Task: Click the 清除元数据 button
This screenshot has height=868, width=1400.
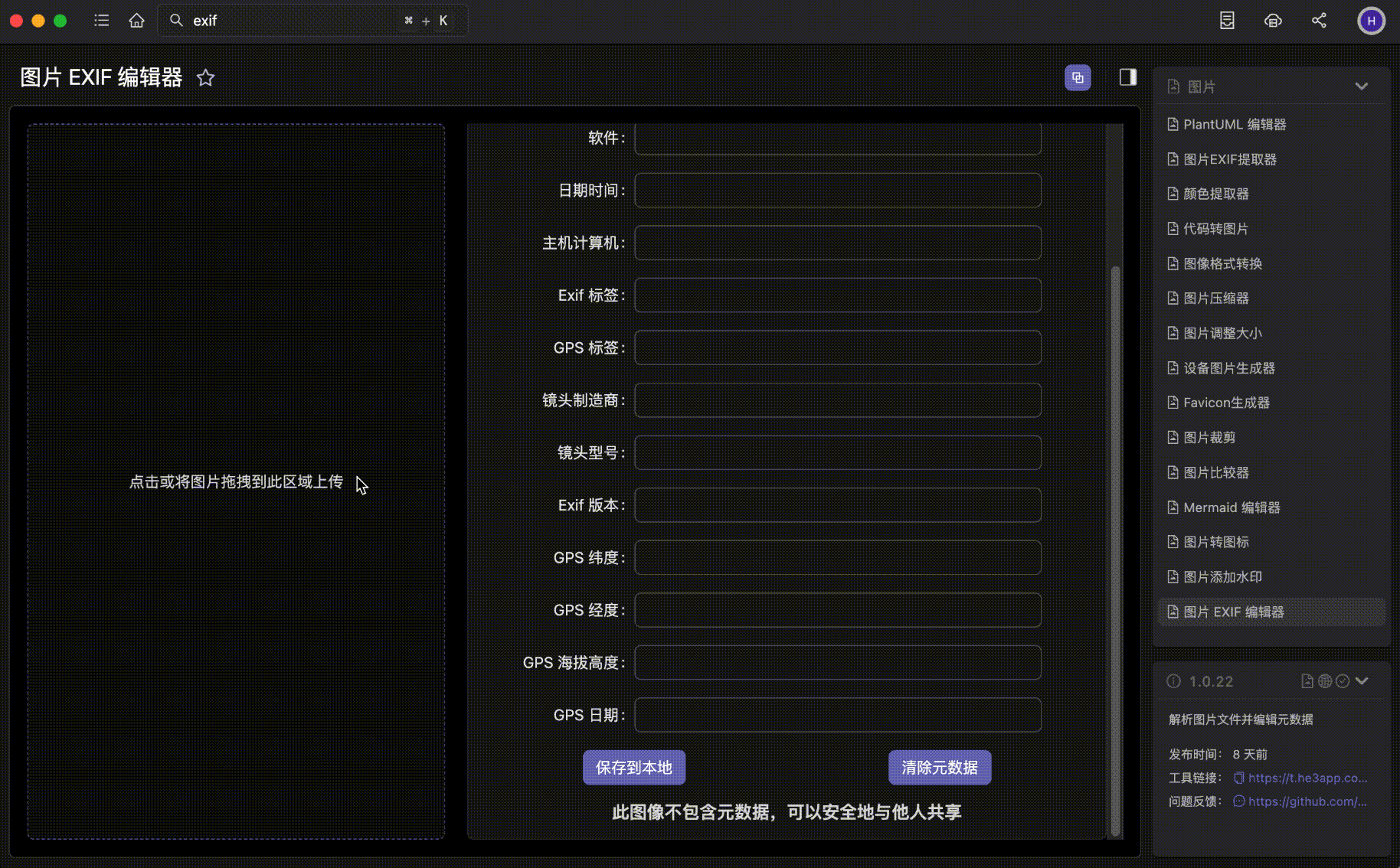Action: pos(939,768)
